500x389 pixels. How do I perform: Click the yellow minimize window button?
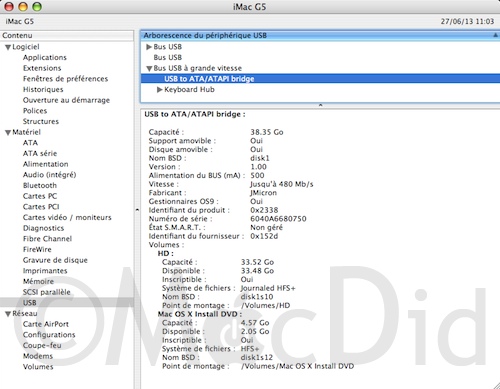[23, 7]
